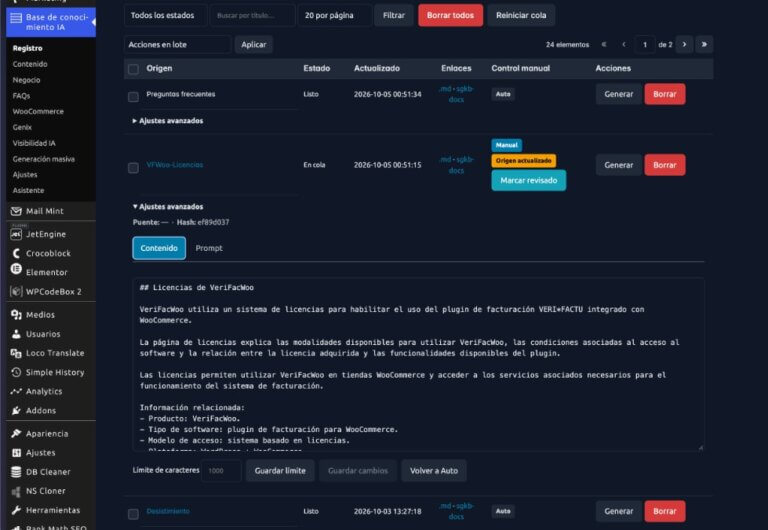Image resolution: width=768 pixels, height=530 pixels.
Task: Click Borrar for VFWoo-Licencias row
Action: point(665,165)
